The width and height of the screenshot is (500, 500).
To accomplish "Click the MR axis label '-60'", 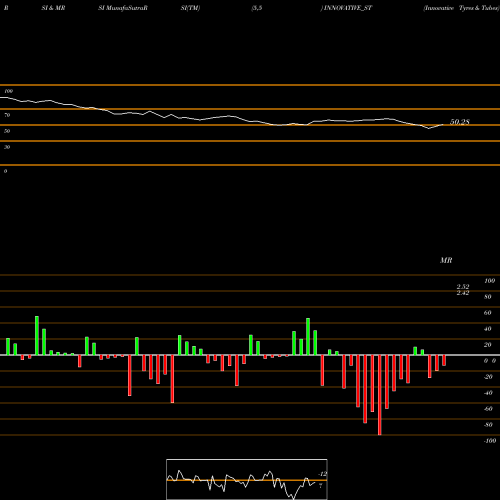I will 488,409.
